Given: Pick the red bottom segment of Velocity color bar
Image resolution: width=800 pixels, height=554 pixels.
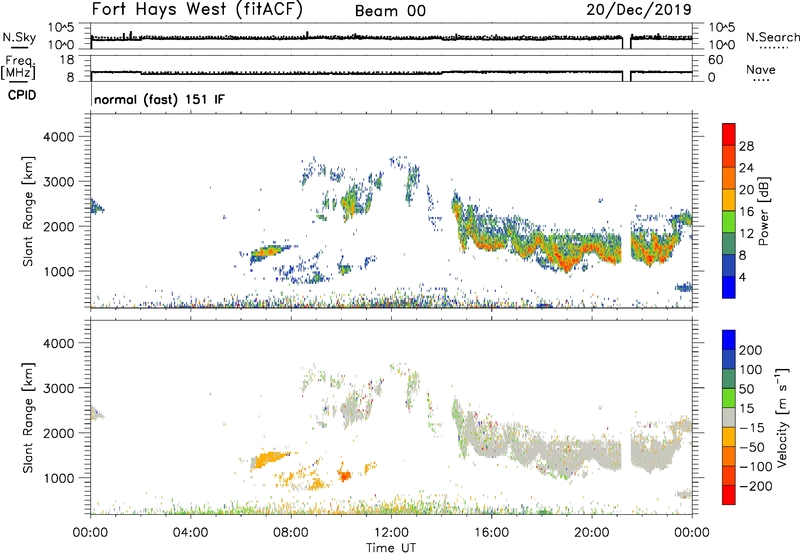Looking at the screenshot, I should pos(729,495).
